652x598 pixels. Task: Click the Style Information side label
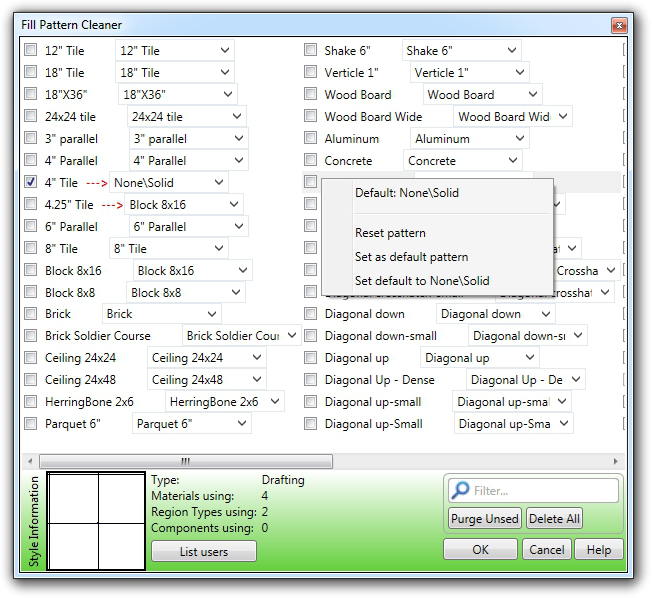pyautogui.click(x=34, y=521)
